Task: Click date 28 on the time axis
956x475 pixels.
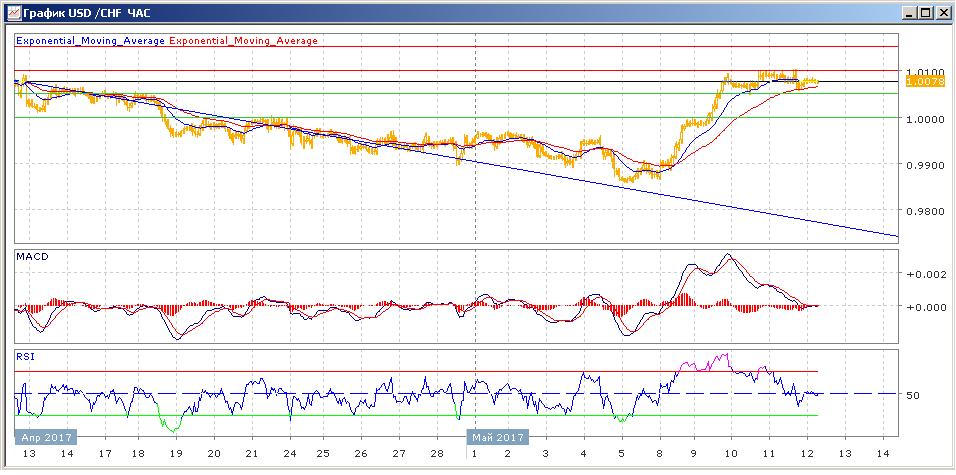Action: (437, 454)
